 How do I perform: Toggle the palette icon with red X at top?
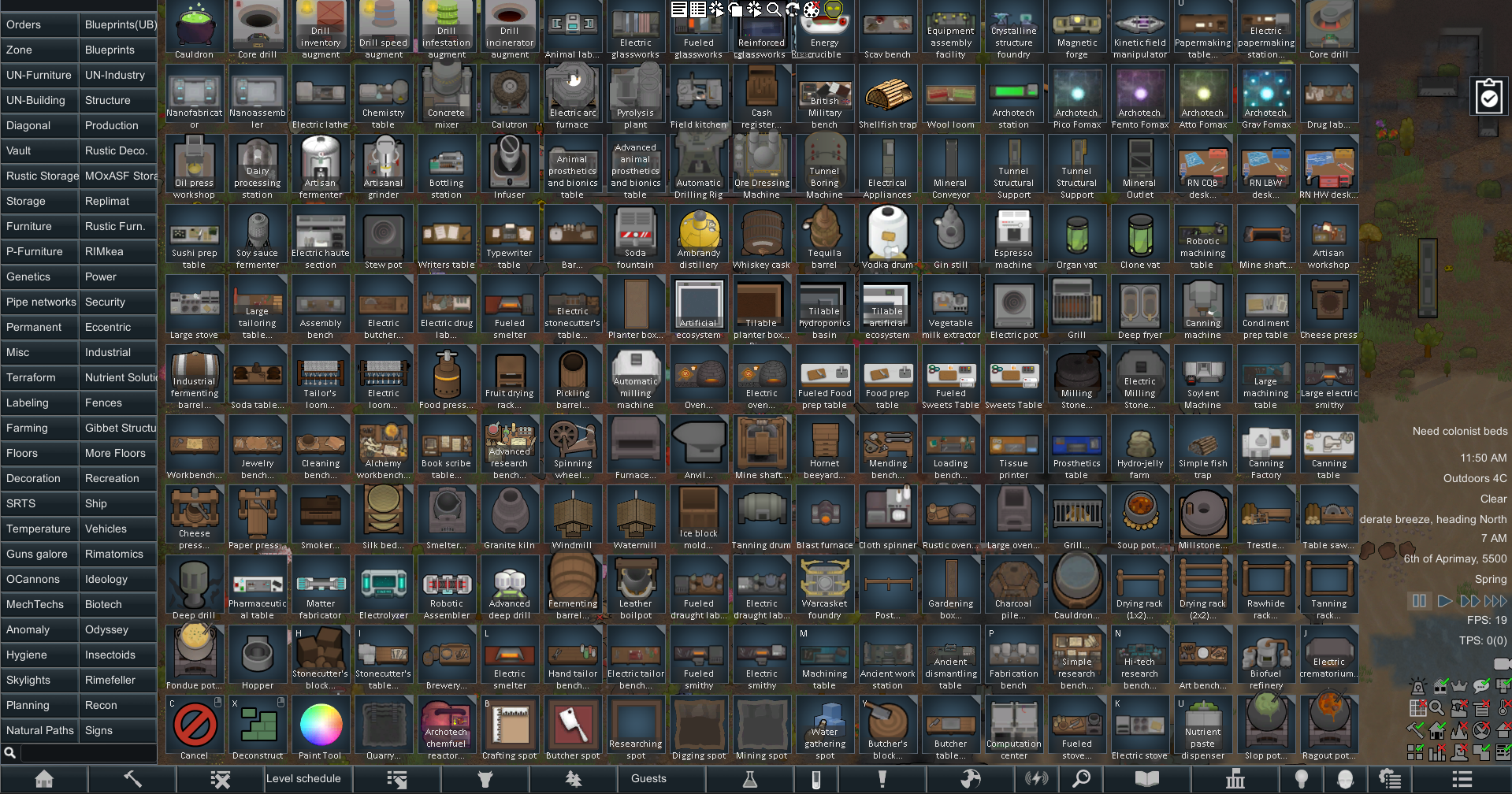812,9
